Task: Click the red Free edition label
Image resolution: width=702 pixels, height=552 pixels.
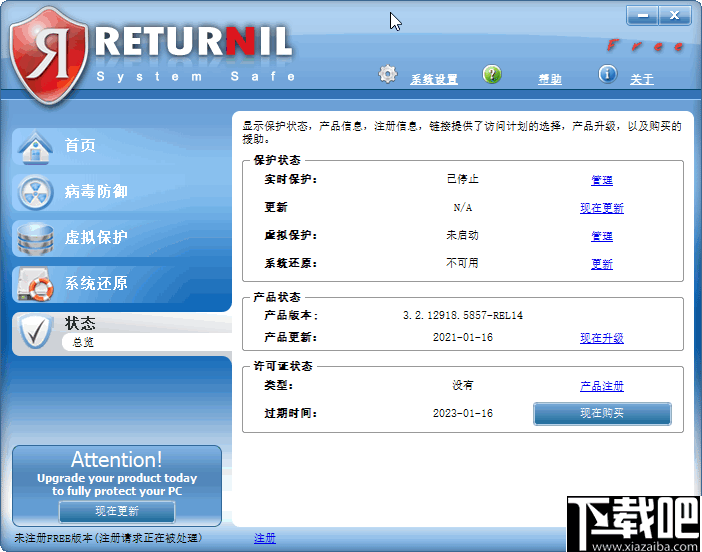Action: (645, 45)
